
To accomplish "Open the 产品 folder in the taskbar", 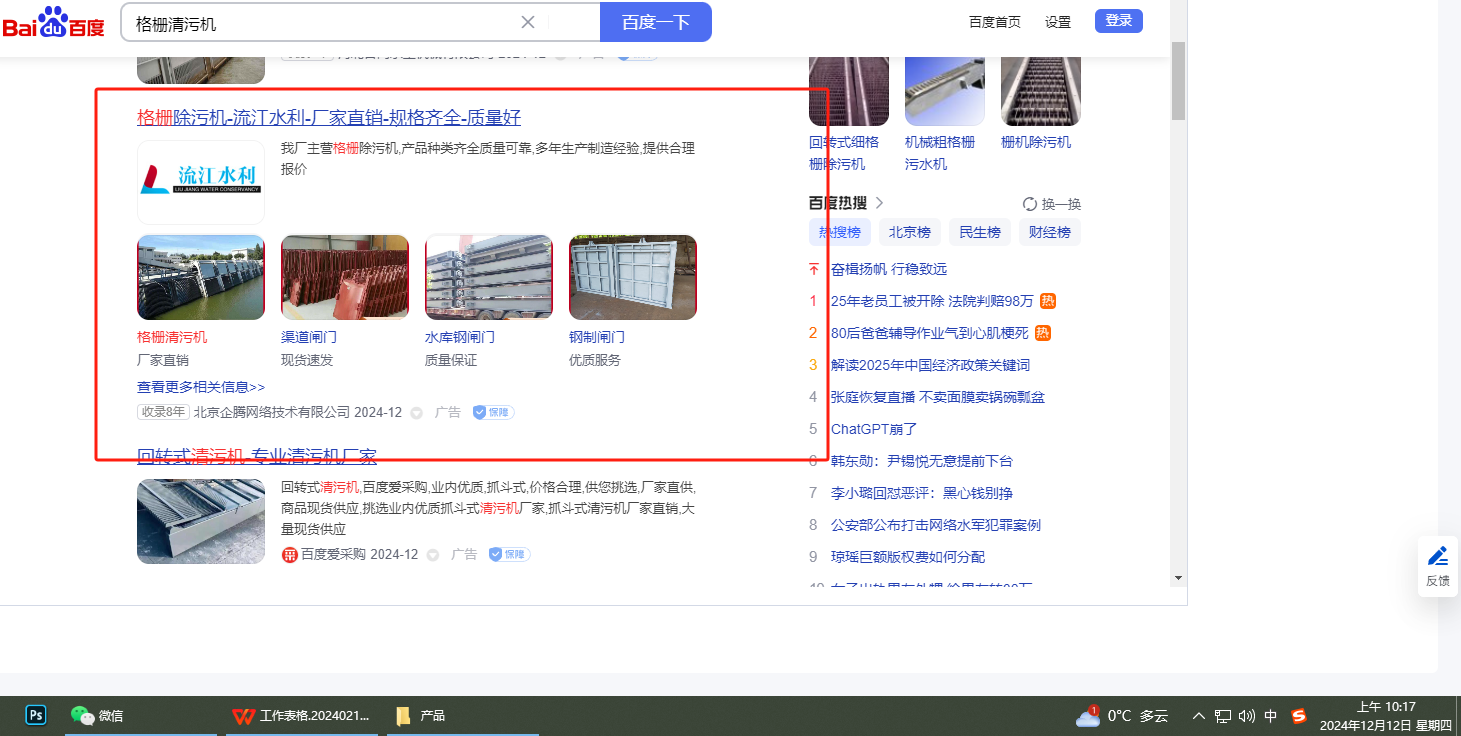I will click(x=463, y=715).
